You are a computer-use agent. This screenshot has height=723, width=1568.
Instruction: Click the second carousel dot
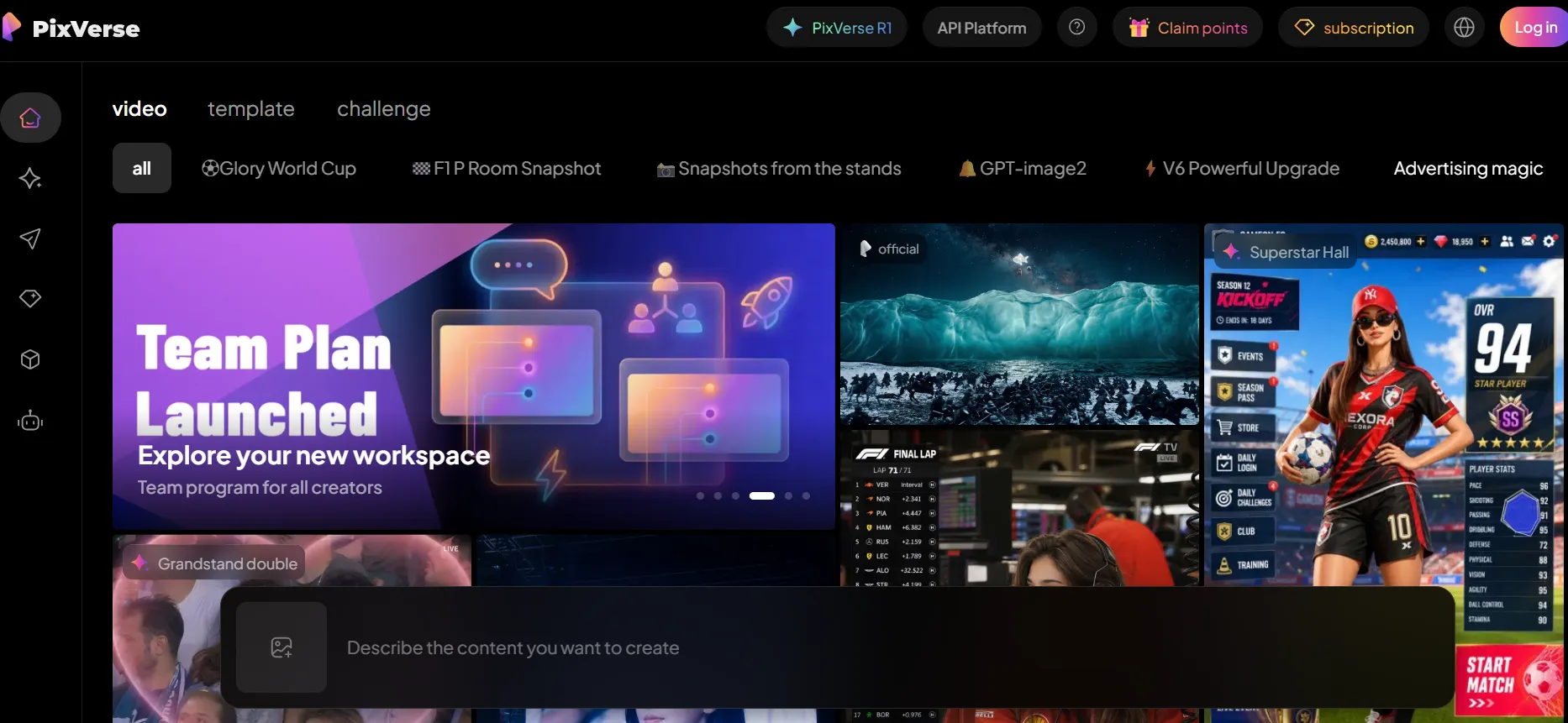pos(718,495)
